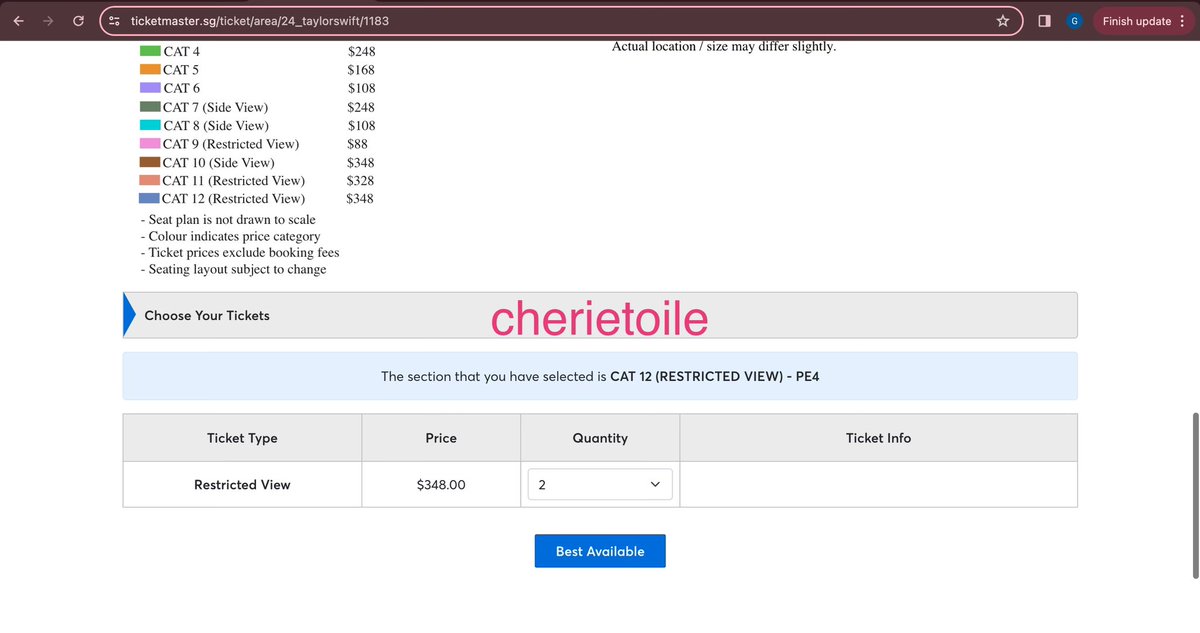Open Chrome's three-dot menu

click(1183, 21)
